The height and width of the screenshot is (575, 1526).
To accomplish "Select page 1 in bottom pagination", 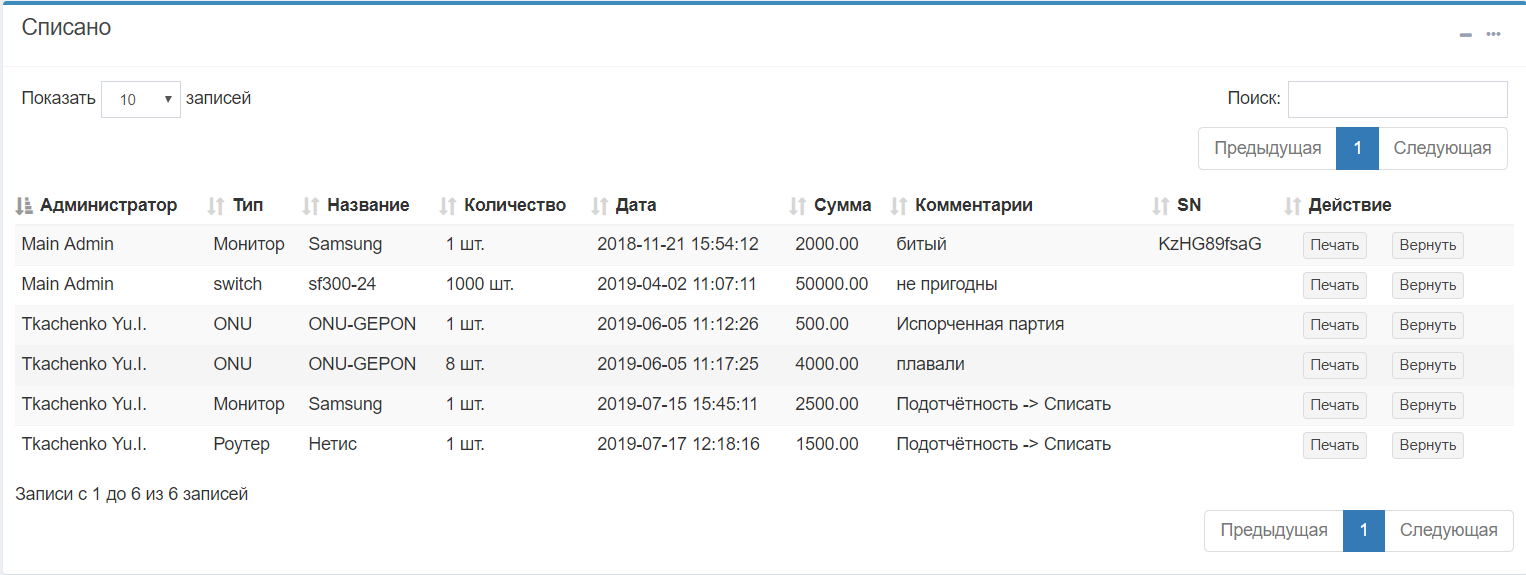I will 1364,530.
